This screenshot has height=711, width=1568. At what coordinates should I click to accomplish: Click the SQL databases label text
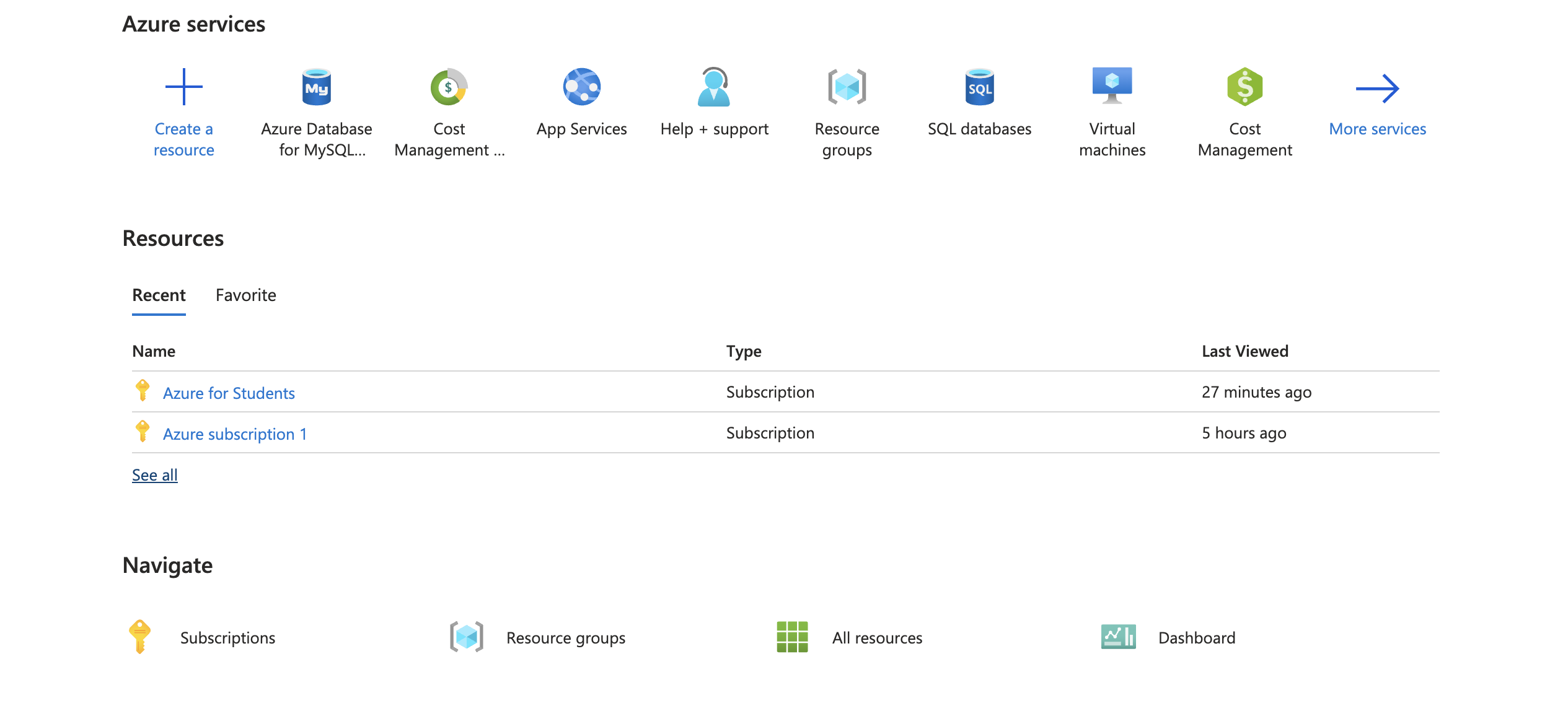979,129
